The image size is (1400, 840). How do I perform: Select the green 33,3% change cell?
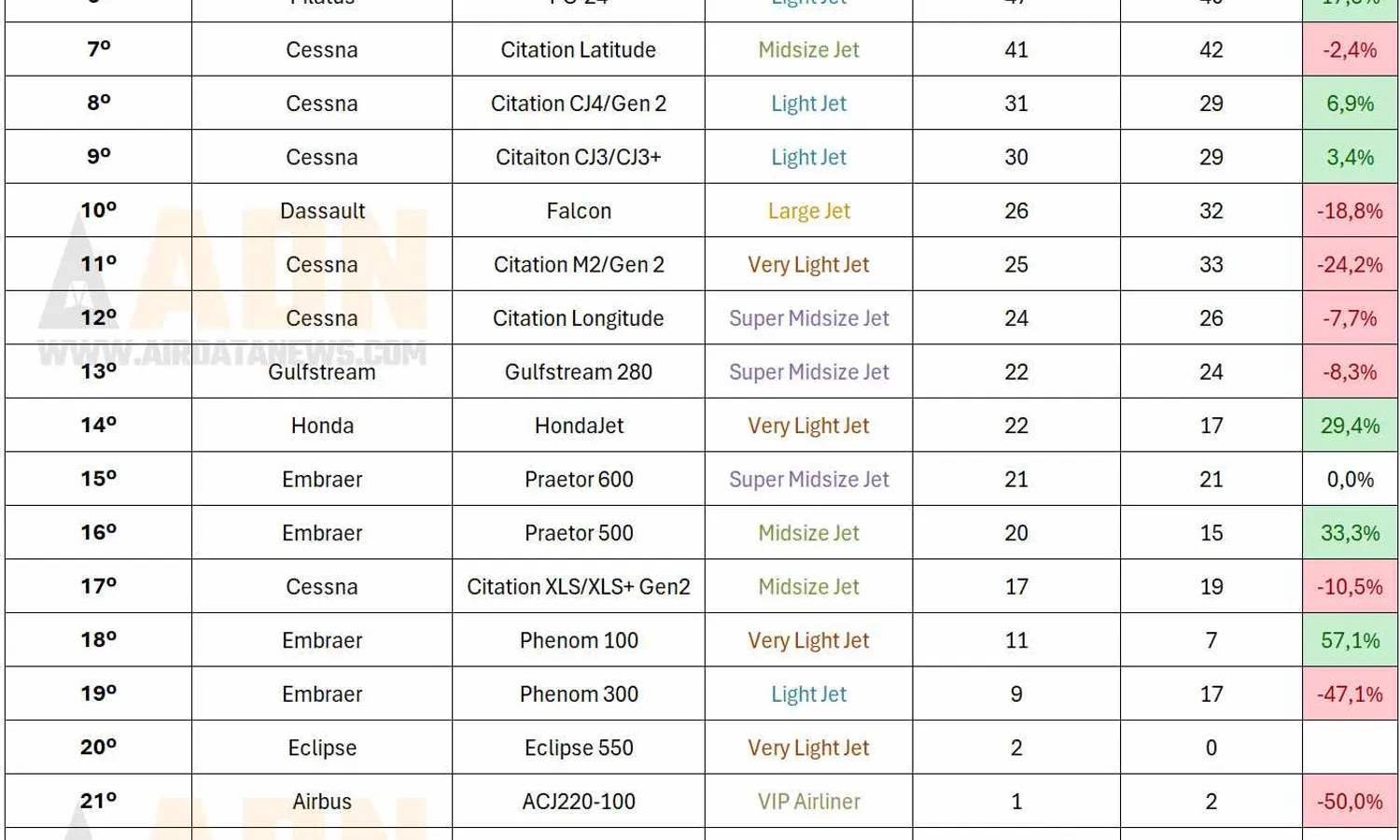(1350, 533)
